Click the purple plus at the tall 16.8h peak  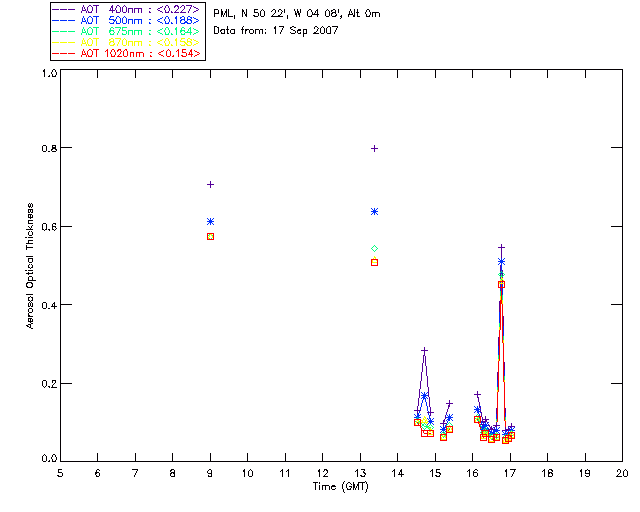click(502, 247)
